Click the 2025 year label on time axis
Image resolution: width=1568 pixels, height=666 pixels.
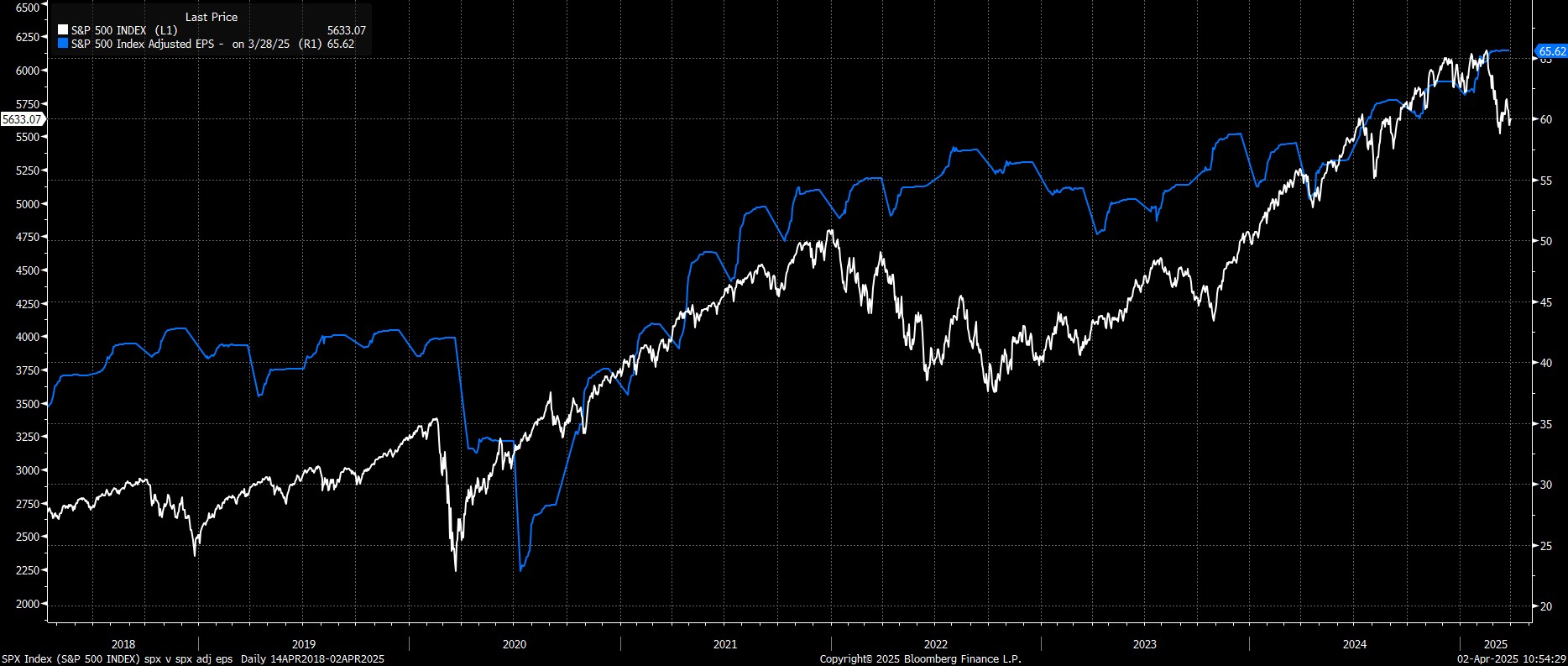click(1494, 645)
